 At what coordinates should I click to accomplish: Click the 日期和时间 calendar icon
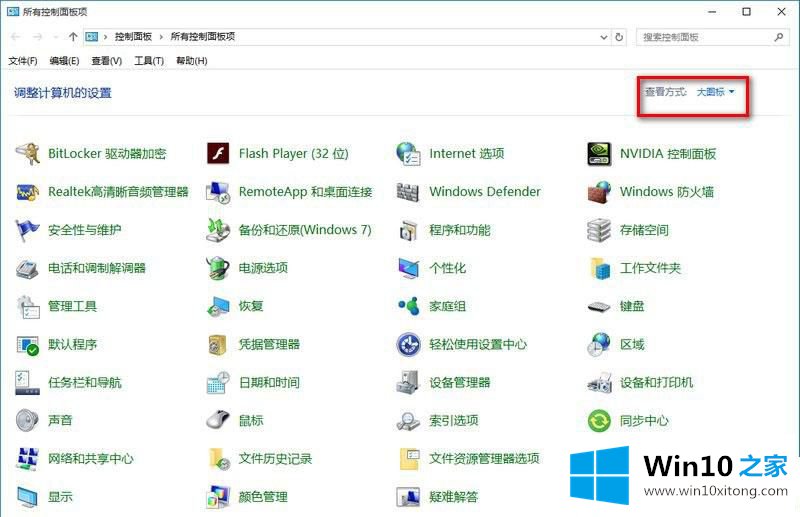218,383
